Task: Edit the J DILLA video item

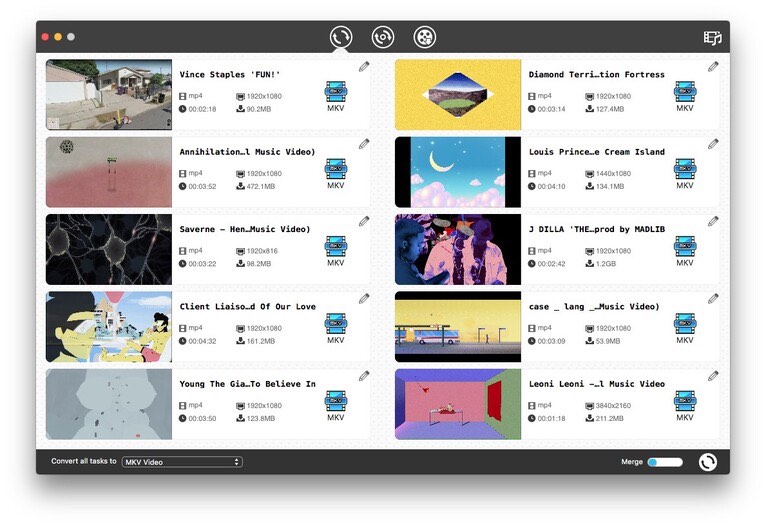Action: pyautogui.click(x=713, y=221)
